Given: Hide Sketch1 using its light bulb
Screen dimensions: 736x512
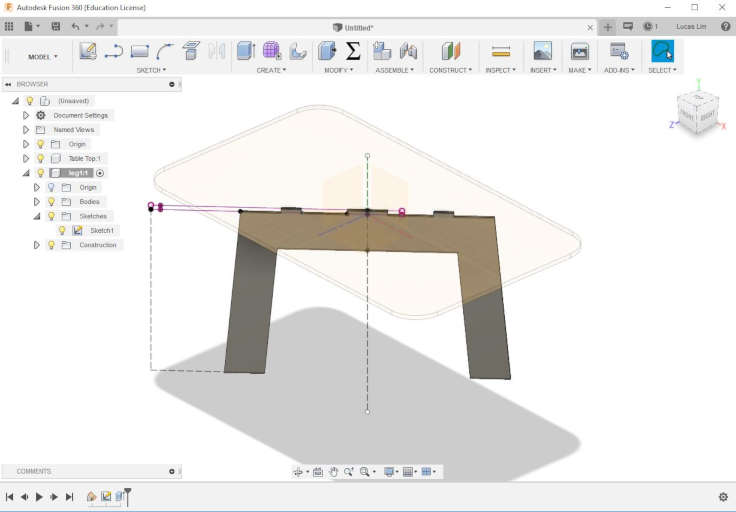Looking at the screenshot, I should click(x=62, y=230).
